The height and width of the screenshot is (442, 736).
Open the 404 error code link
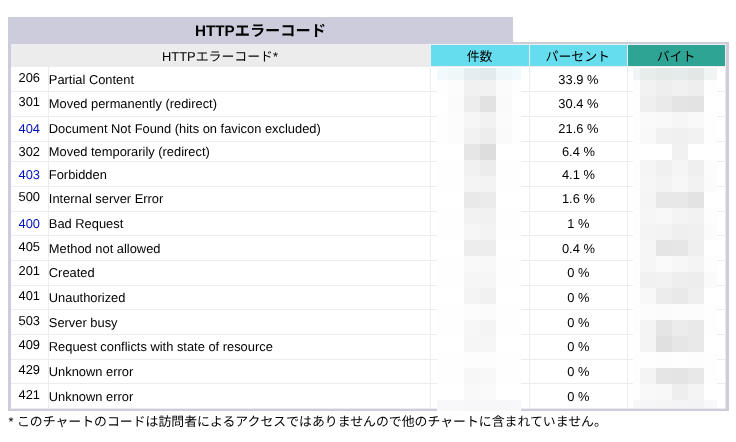tap(29, 129)
